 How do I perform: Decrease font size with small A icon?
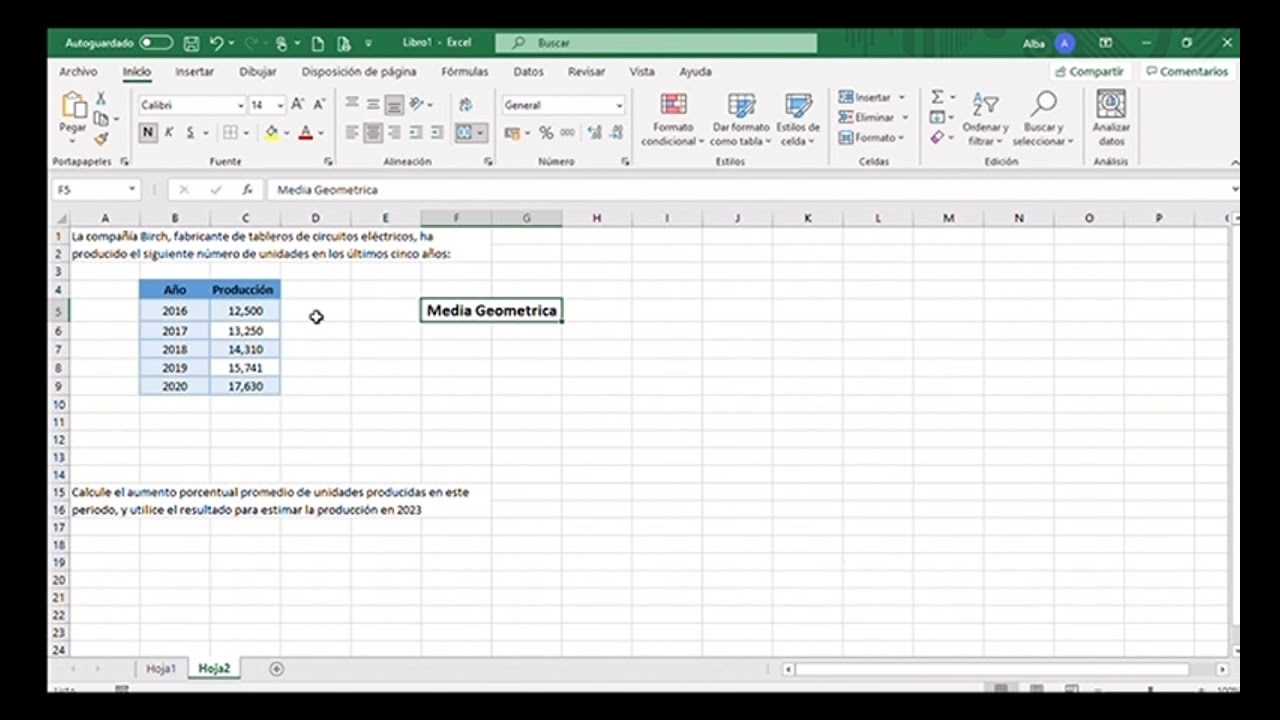(x=319, y=105)
